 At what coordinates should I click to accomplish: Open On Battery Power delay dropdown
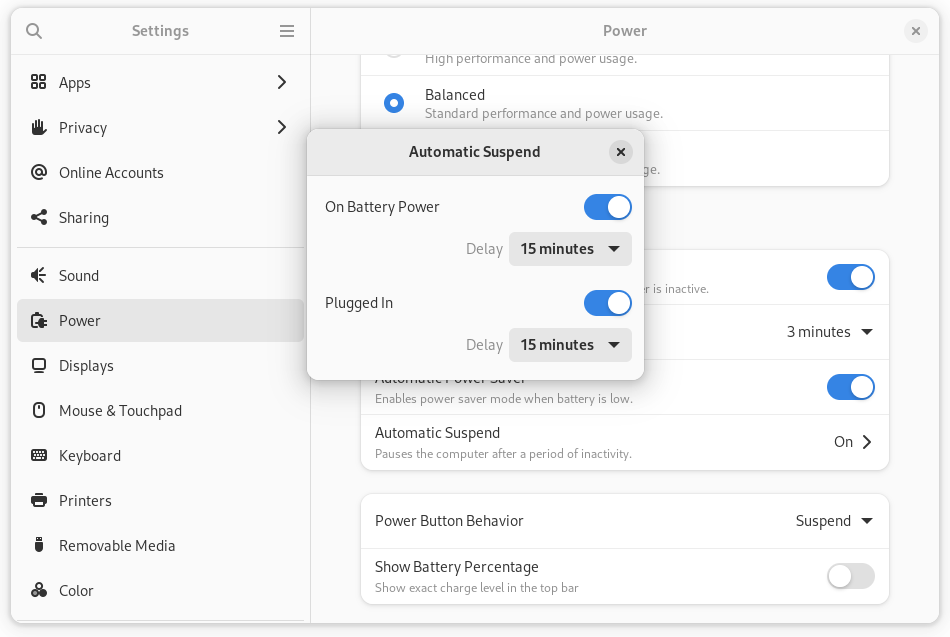(570, 249)
